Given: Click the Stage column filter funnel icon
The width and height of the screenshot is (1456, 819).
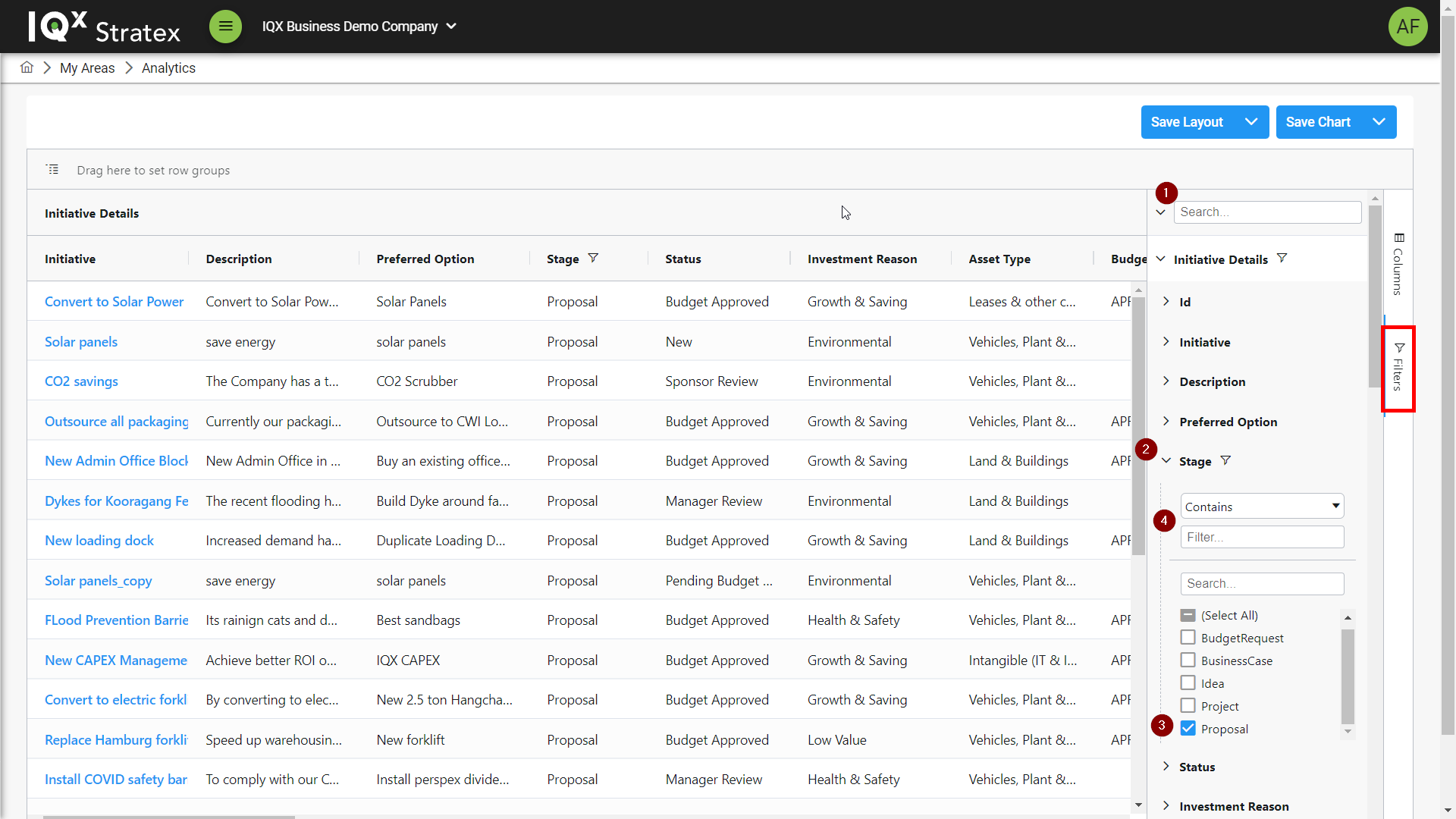Looking at the screenshot, I should tap(593, 259).
